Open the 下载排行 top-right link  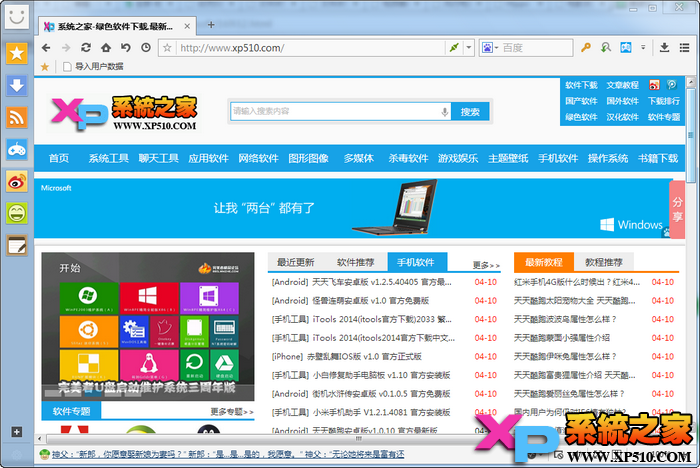[x=664, y=101]
